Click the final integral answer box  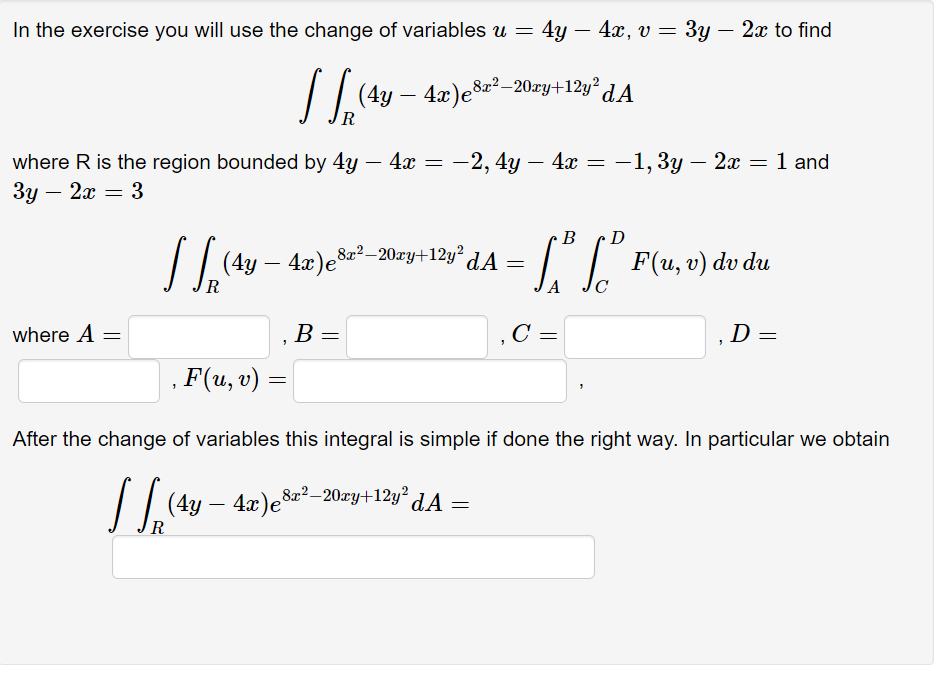pos(352,556)
